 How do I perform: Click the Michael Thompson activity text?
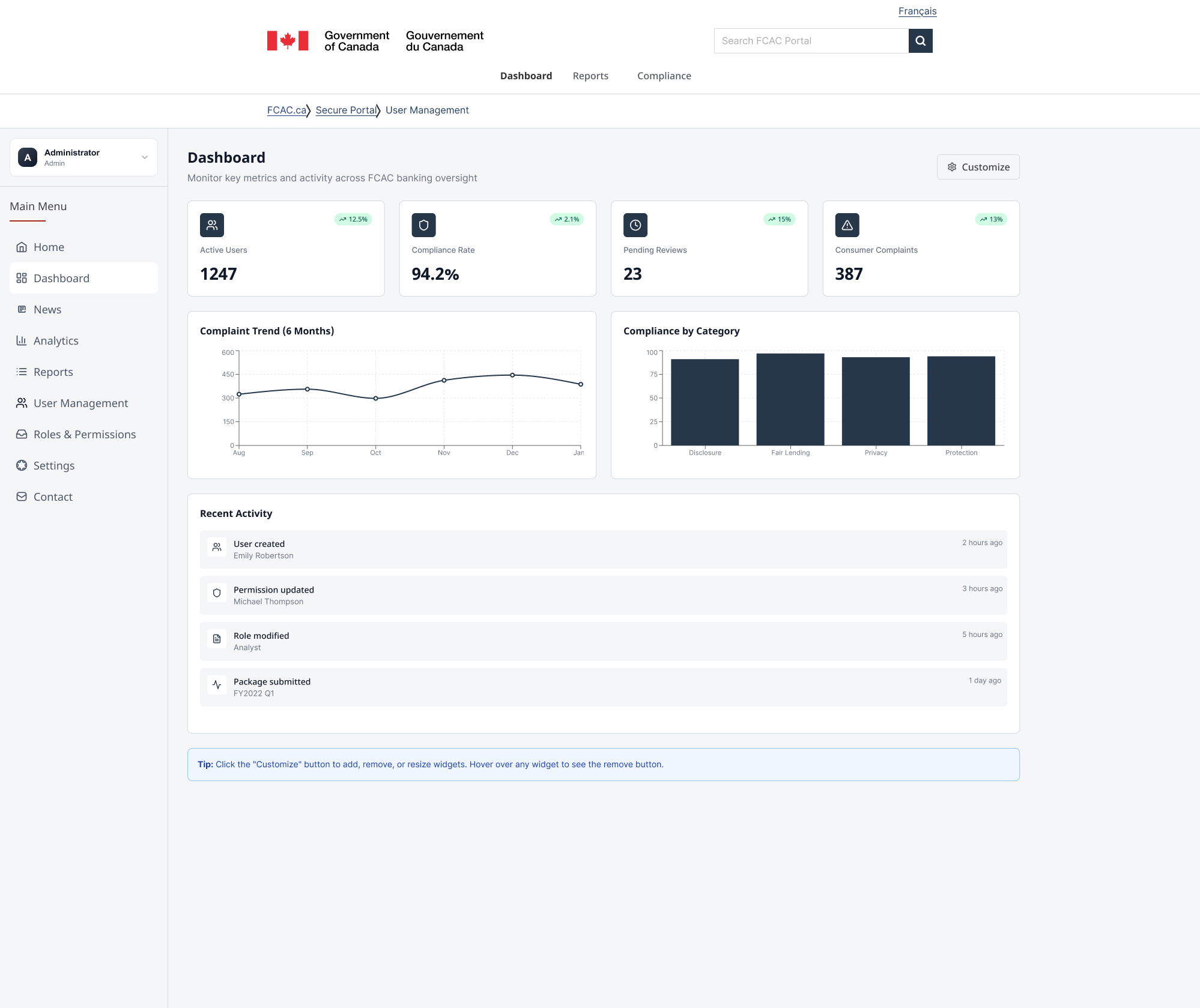pyautogui.click(x=268, y=602)
